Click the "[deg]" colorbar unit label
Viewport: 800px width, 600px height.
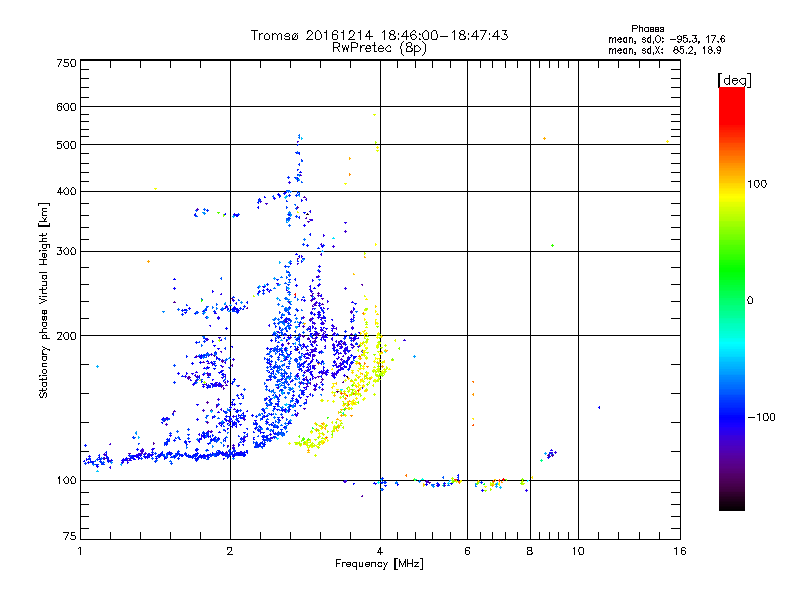pyautogui.click(x=734, y=80)
